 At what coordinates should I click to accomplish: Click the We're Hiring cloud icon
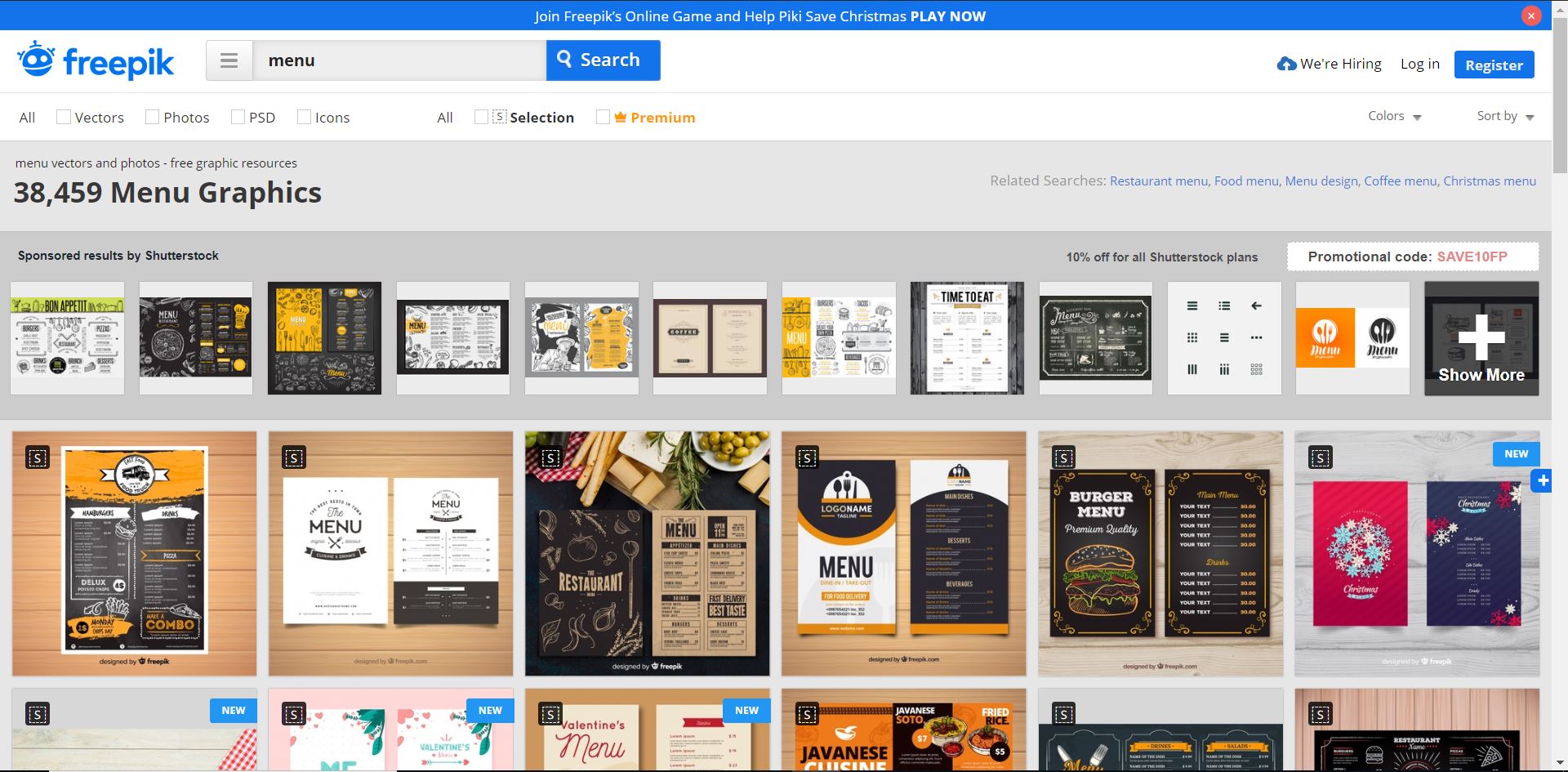[x=1286, y=64]
